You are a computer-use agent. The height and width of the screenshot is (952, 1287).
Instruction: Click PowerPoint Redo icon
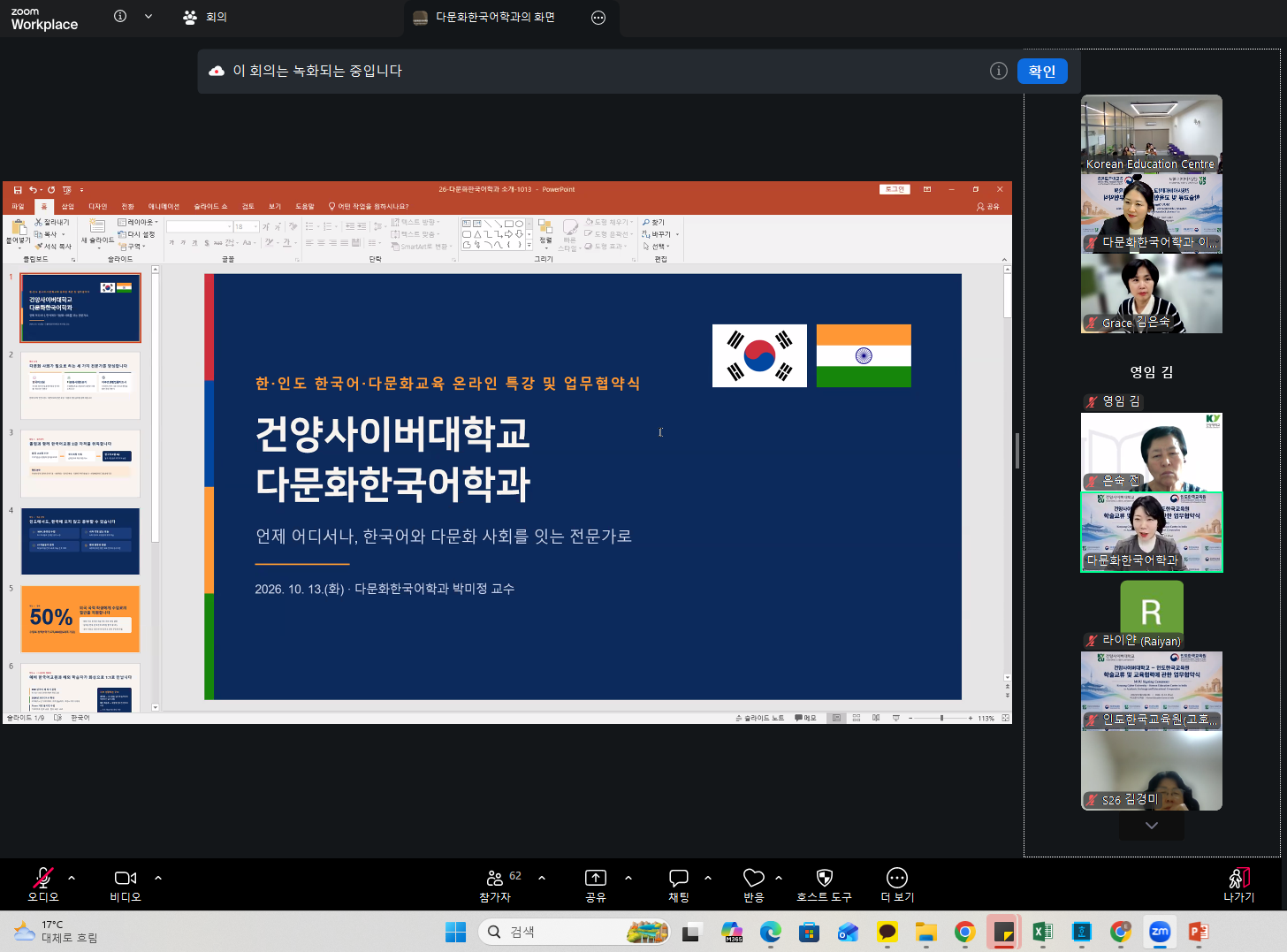pos(51,189)
